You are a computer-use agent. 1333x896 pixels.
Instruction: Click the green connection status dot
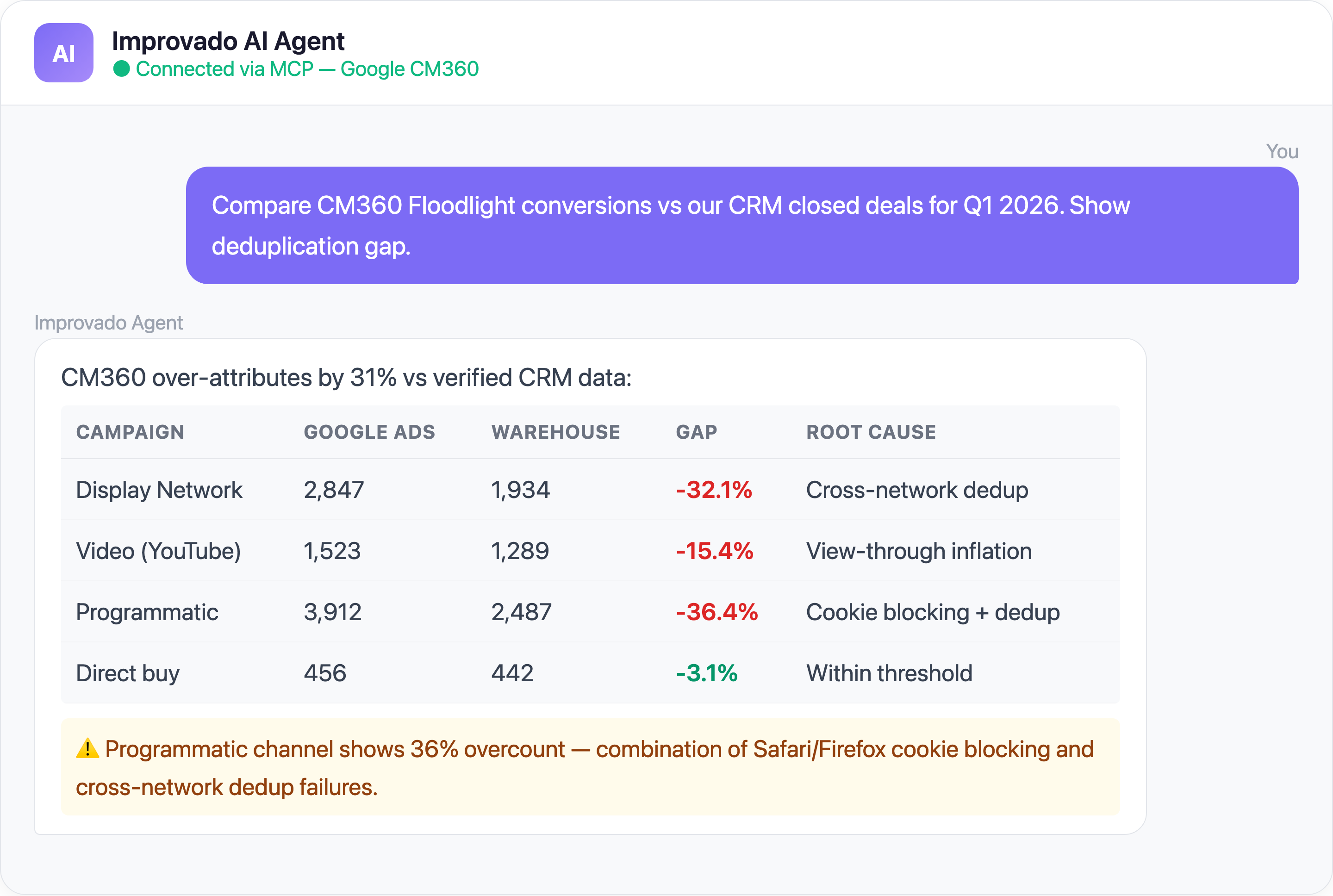coord(122,69)
